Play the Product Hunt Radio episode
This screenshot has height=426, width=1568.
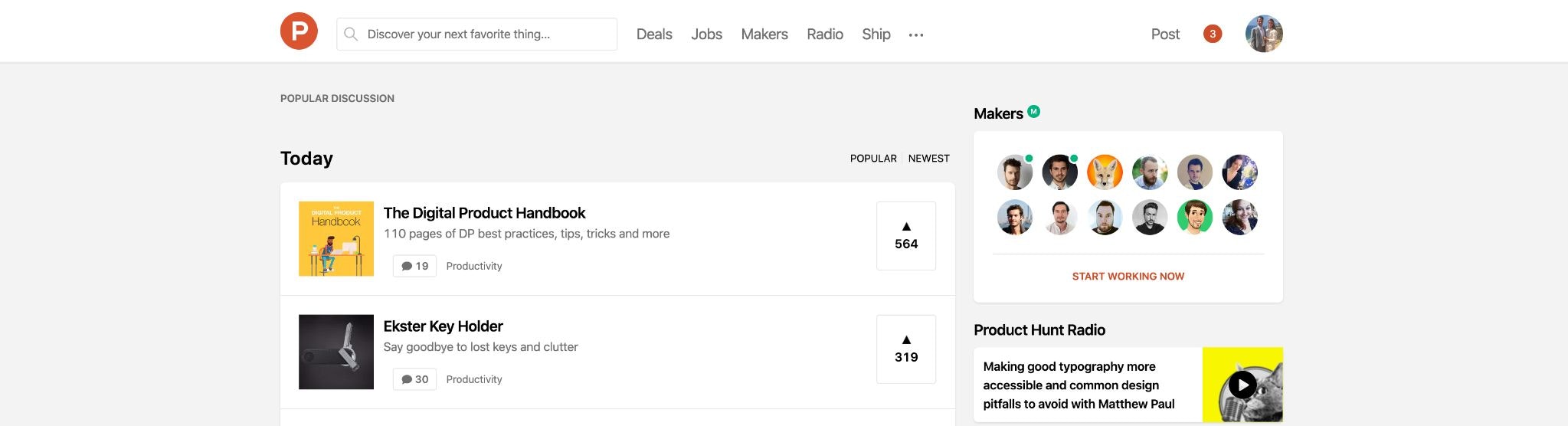pos(1242,385)
